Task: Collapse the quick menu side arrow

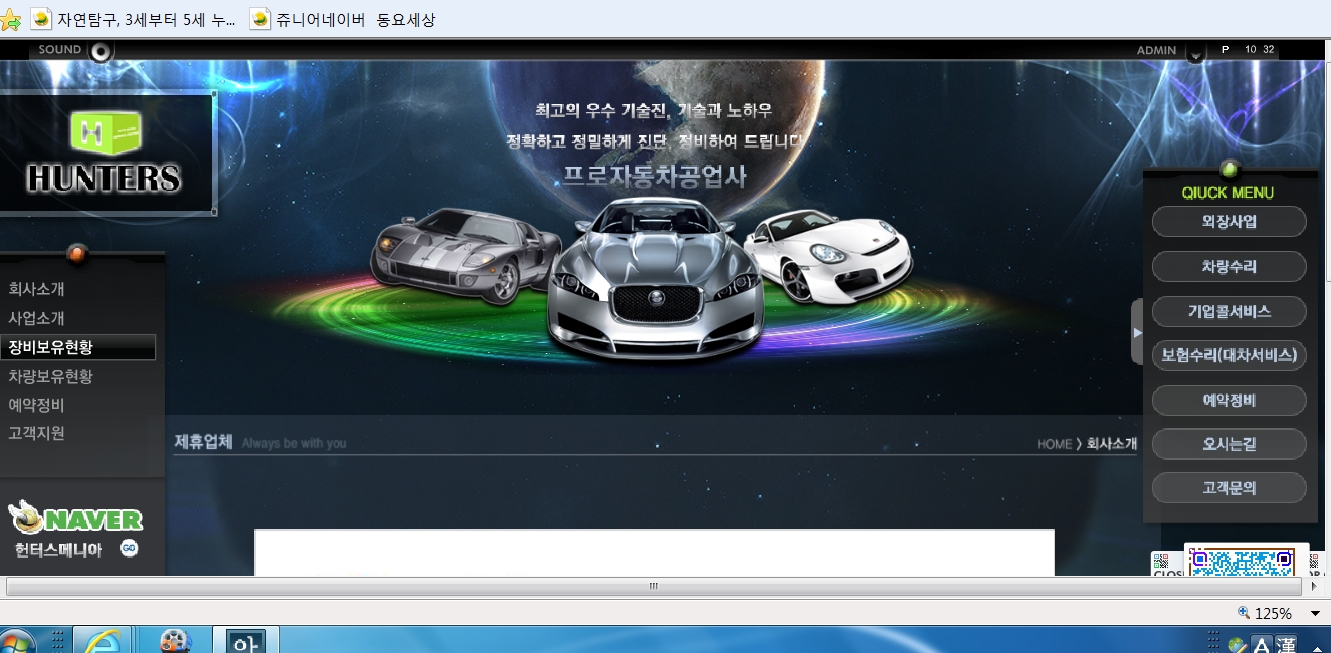Action: 1137,332
